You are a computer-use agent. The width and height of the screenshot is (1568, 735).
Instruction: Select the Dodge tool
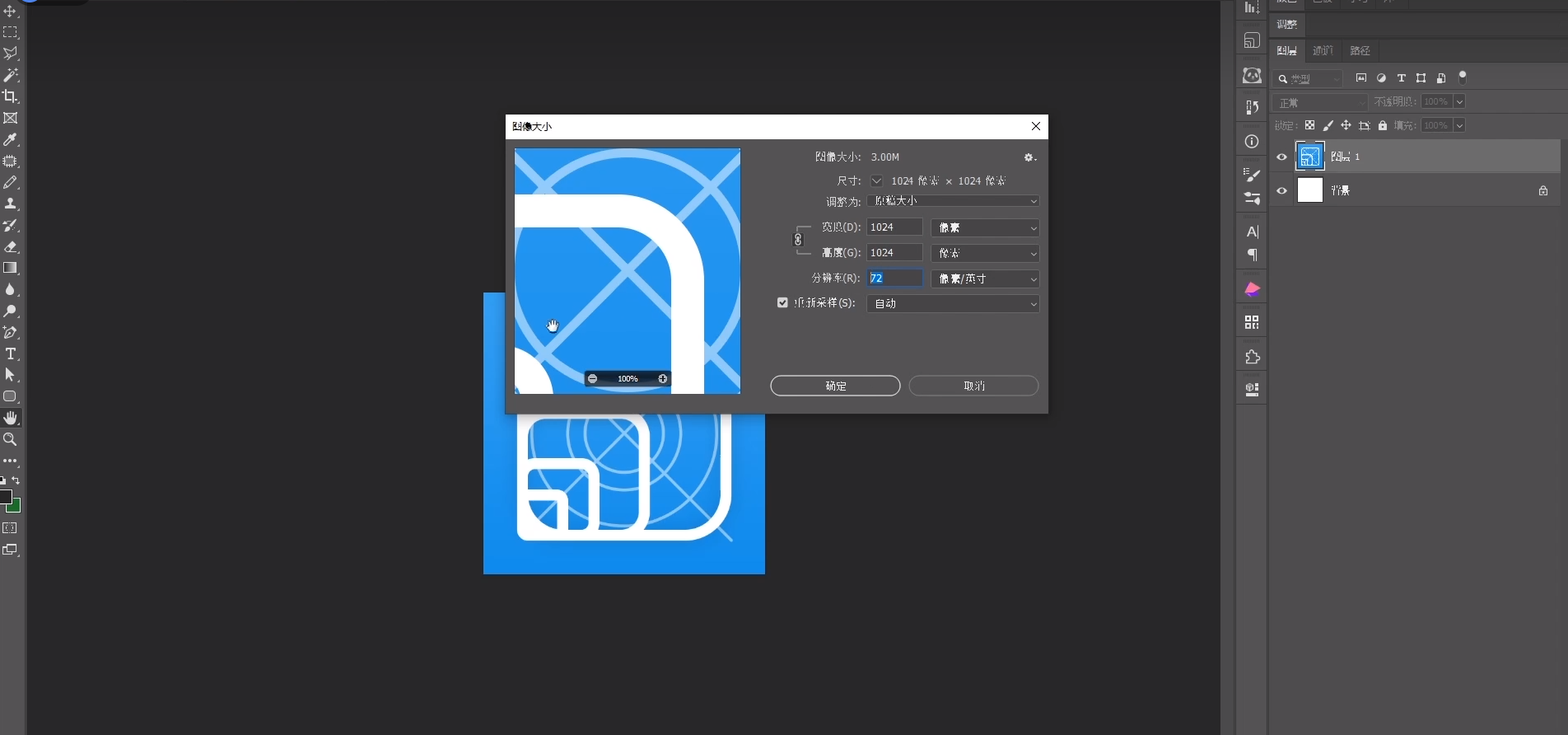11,311
